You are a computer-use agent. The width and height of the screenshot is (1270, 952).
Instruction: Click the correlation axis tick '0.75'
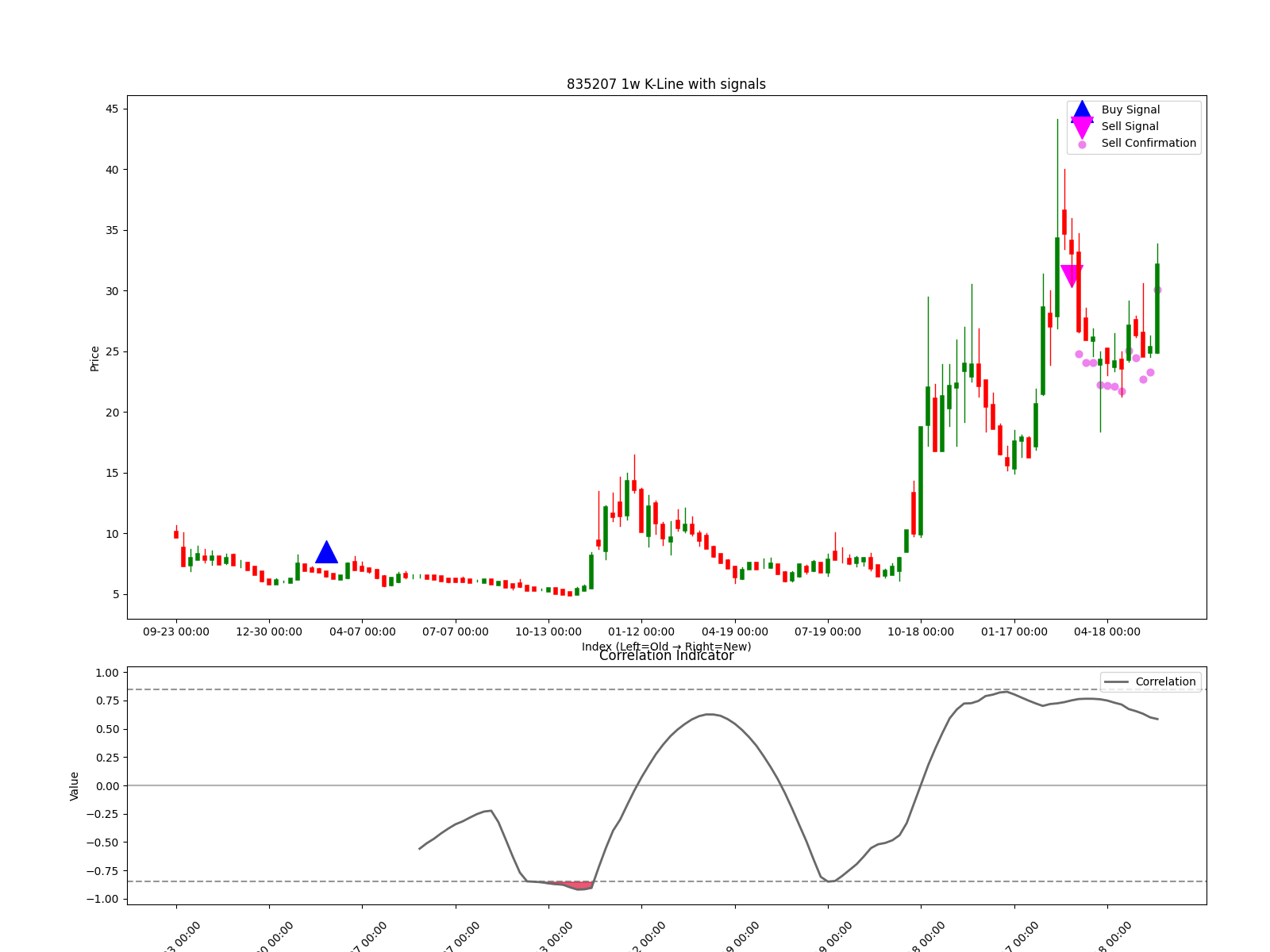click(x=107, y=701)
